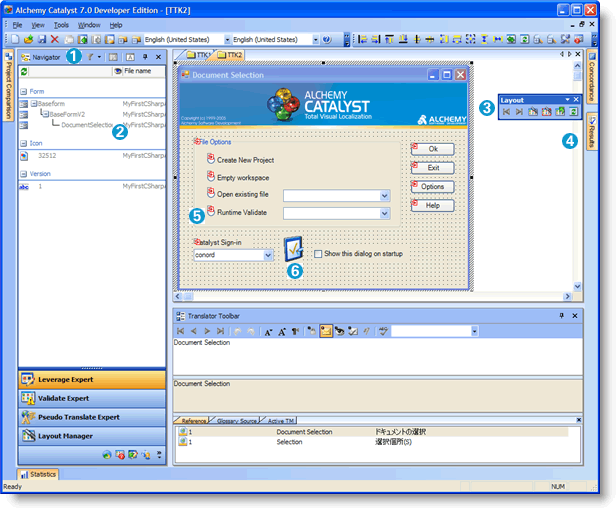Click the Options button in dialog

coord(433,187)
